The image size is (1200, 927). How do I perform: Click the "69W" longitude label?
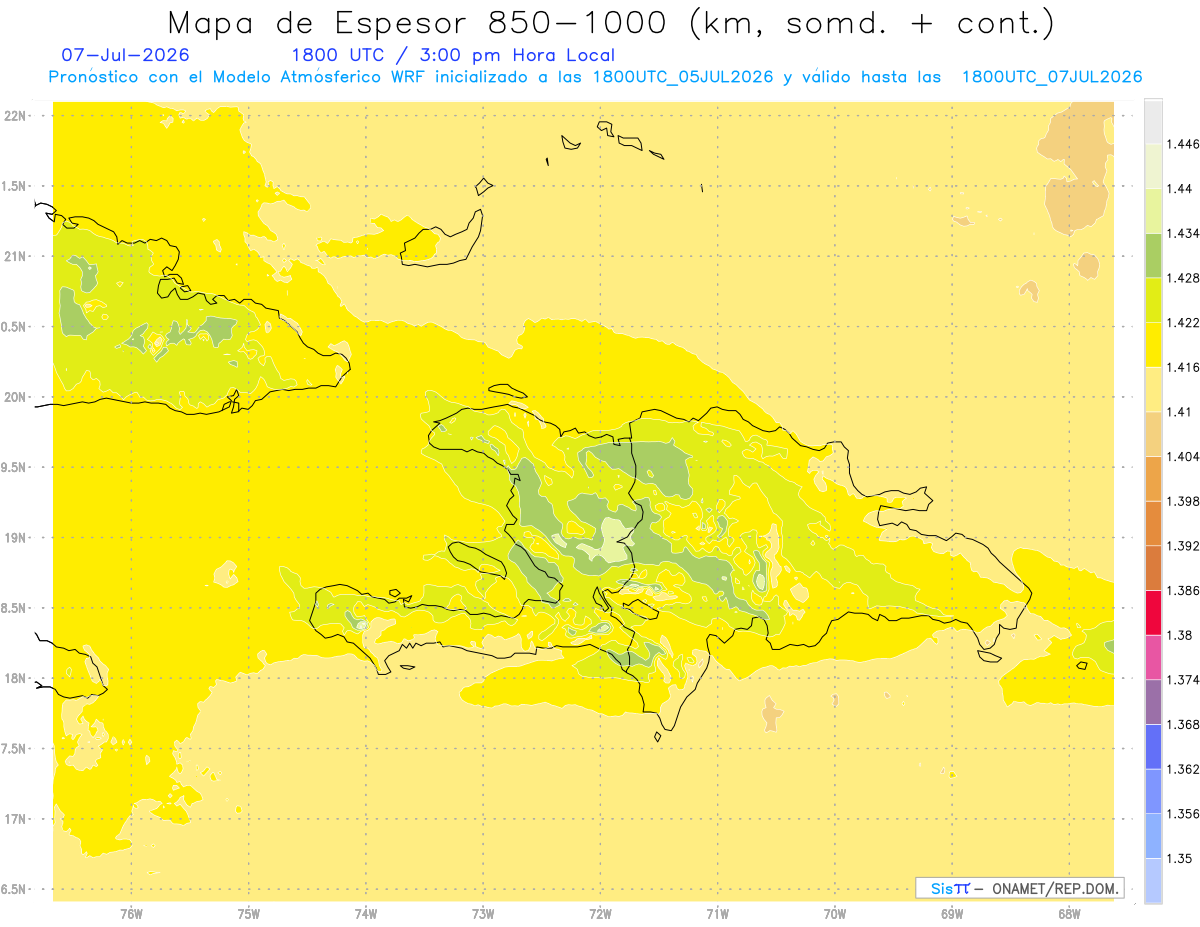tap(952, 914)
